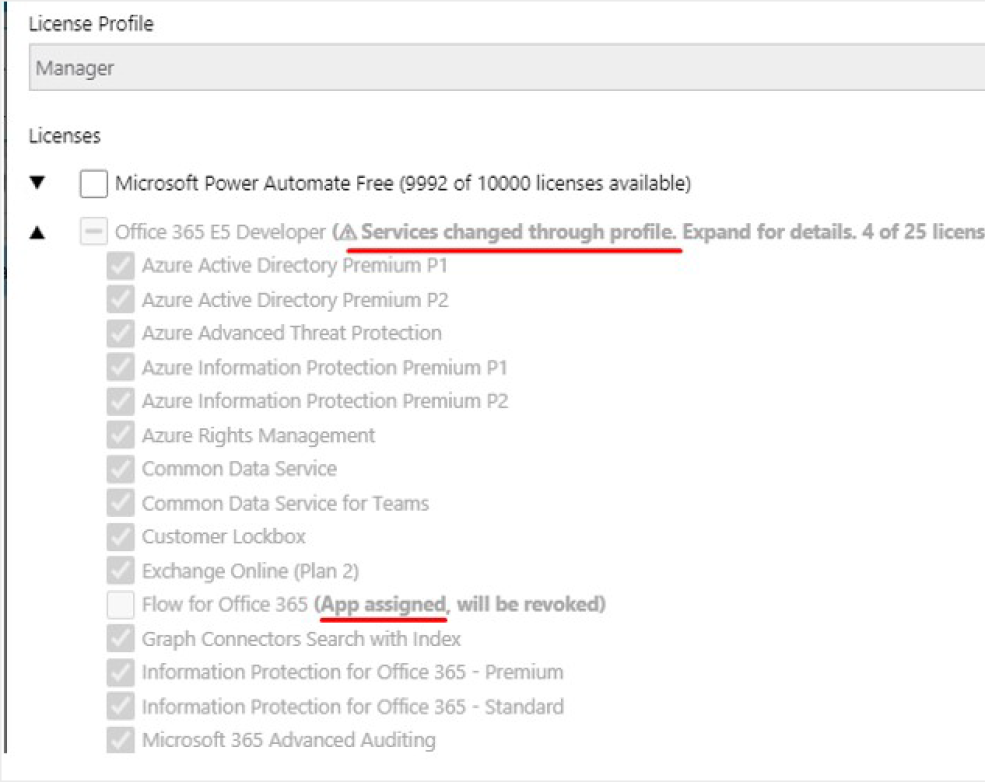Uncheck Azure Information Protection Premium P1
The width and height of the screenshot is (985, 782).
click(120, 367)
